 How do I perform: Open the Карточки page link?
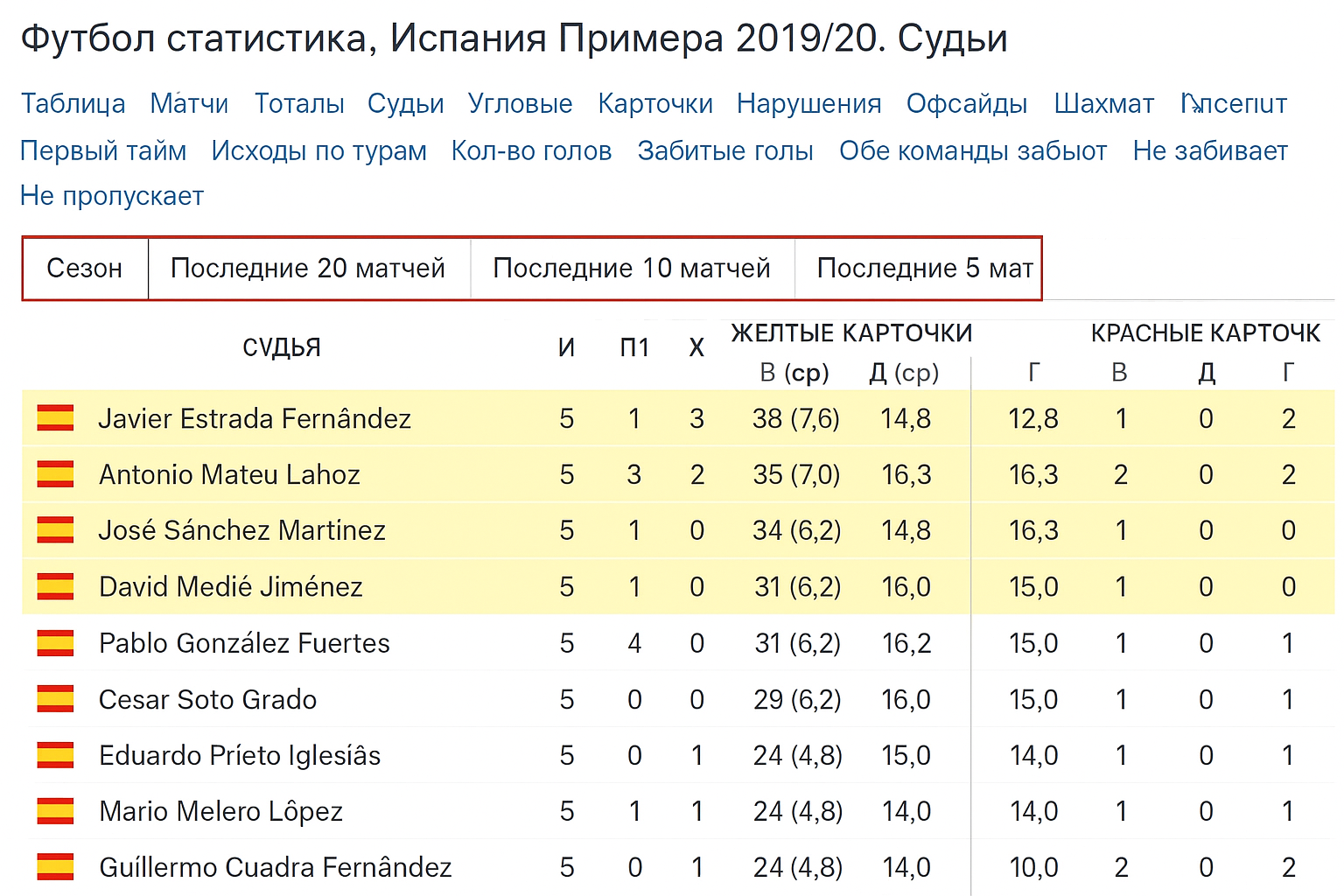click(655, 103)
